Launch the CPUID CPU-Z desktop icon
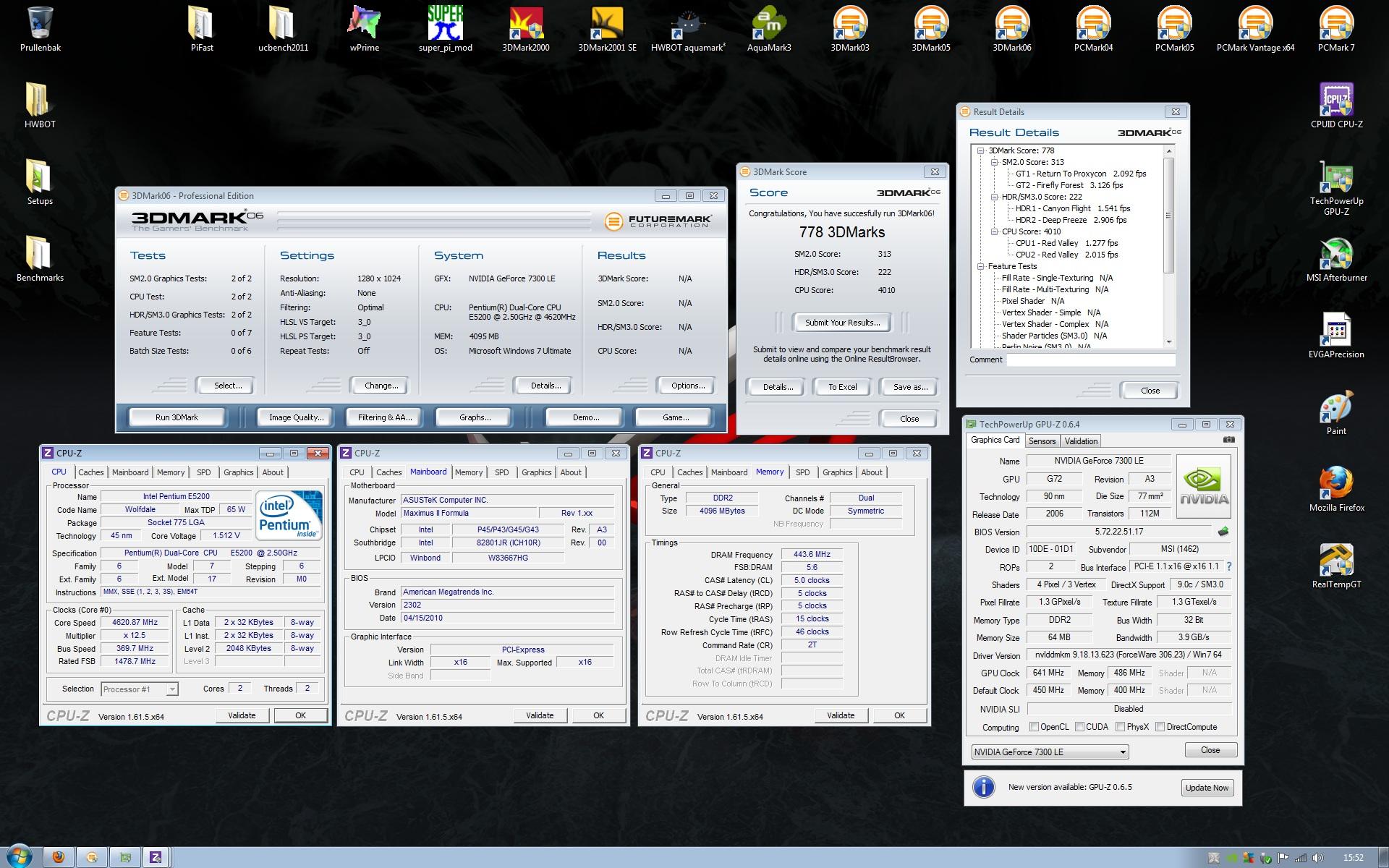Screen dimensions: 1389x868 1336,106
